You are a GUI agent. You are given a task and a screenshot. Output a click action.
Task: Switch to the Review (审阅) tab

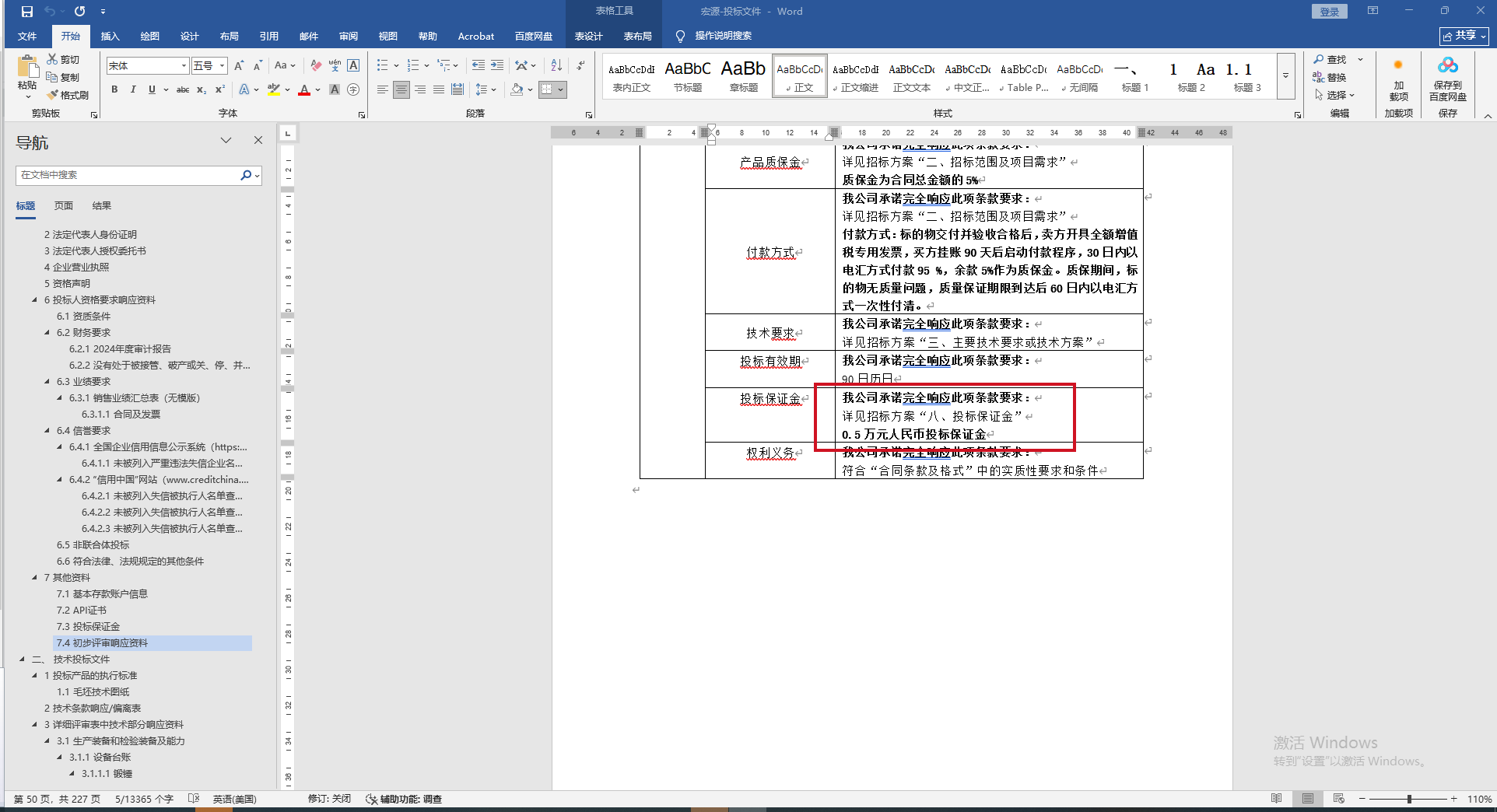click(x=348, y=36)
